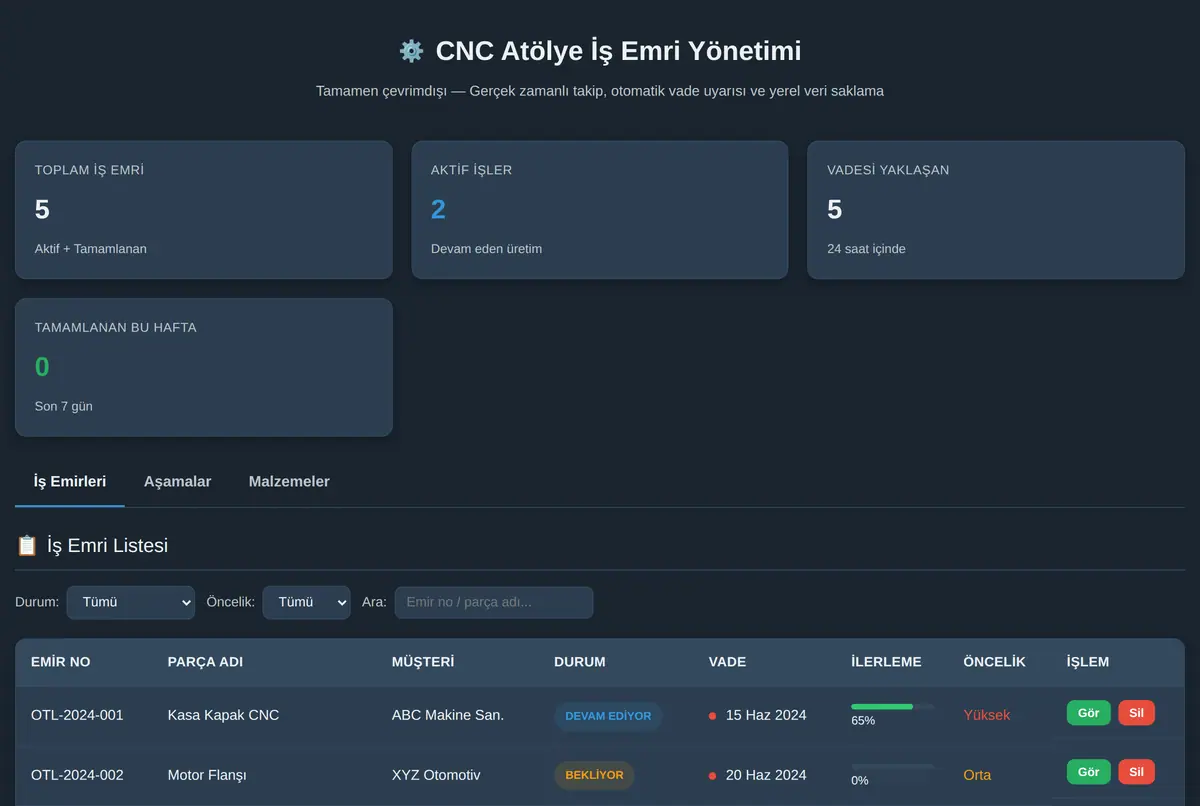Click the İş Emri Listesi heading
The width and height of the screenshot is (1200, 806).
[107, 546]
